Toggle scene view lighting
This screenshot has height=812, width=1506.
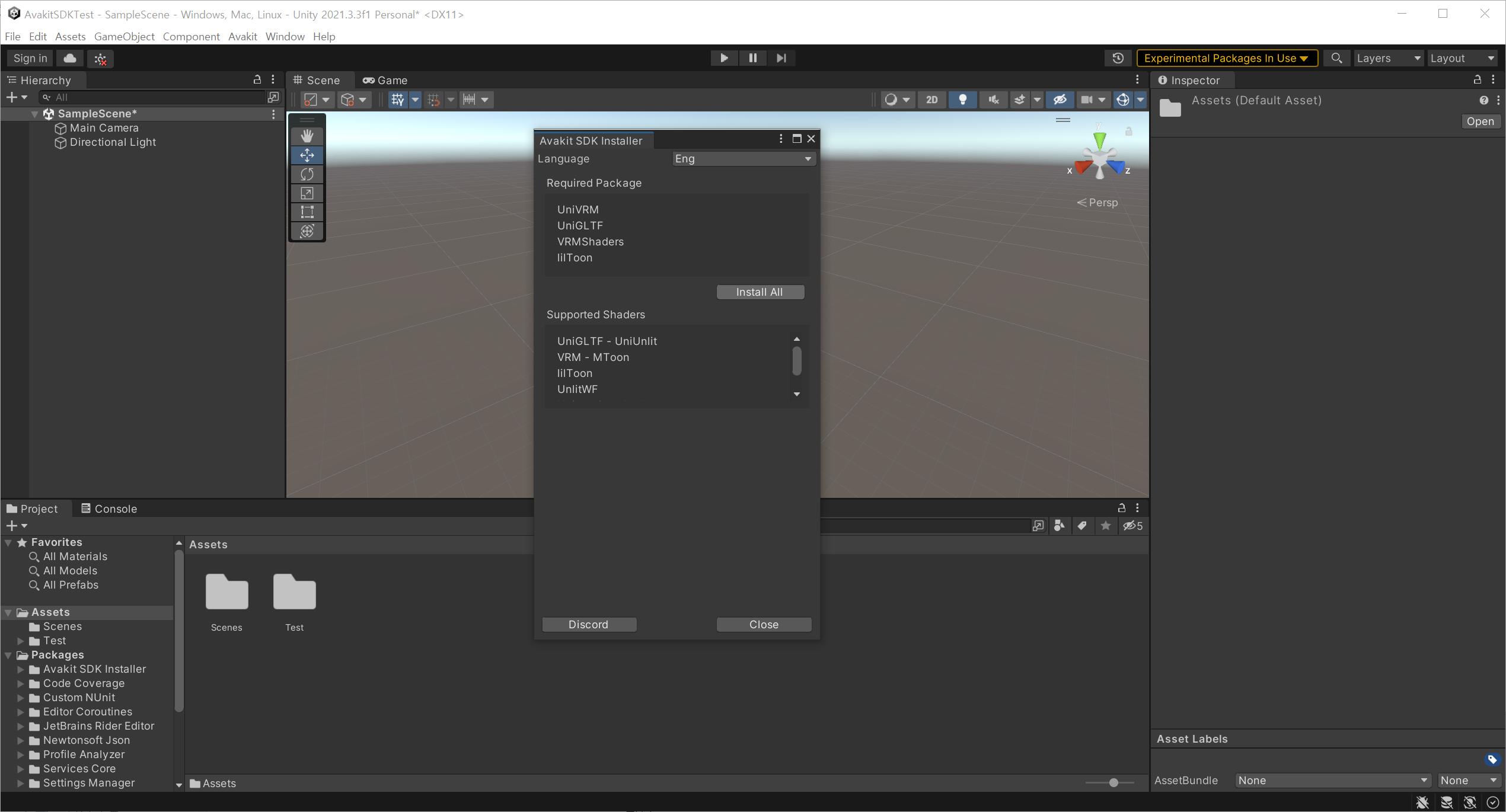(962, 99)
